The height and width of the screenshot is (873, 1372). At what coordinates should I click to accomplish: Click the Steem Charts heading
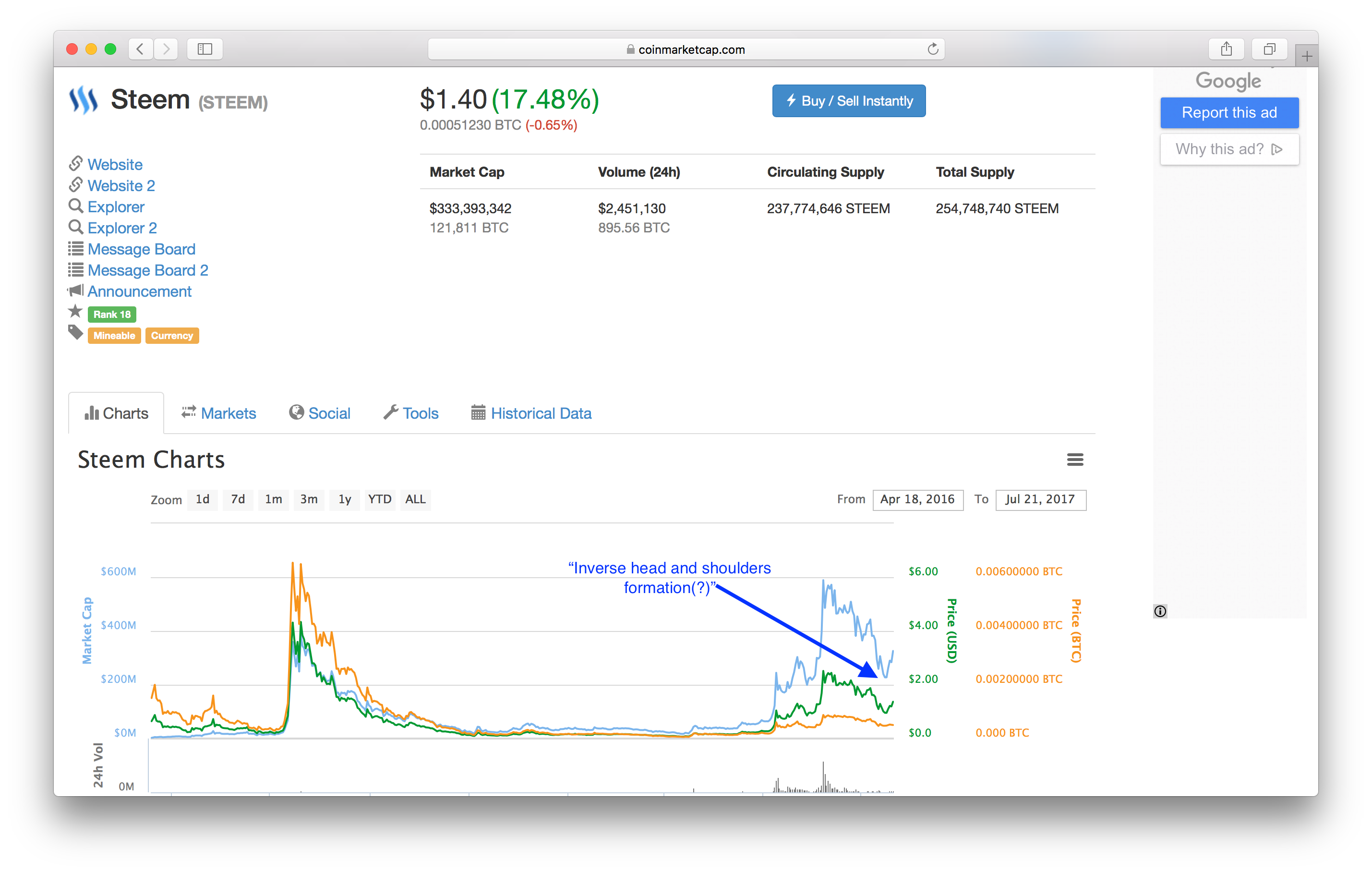click(x=151, y=459)
